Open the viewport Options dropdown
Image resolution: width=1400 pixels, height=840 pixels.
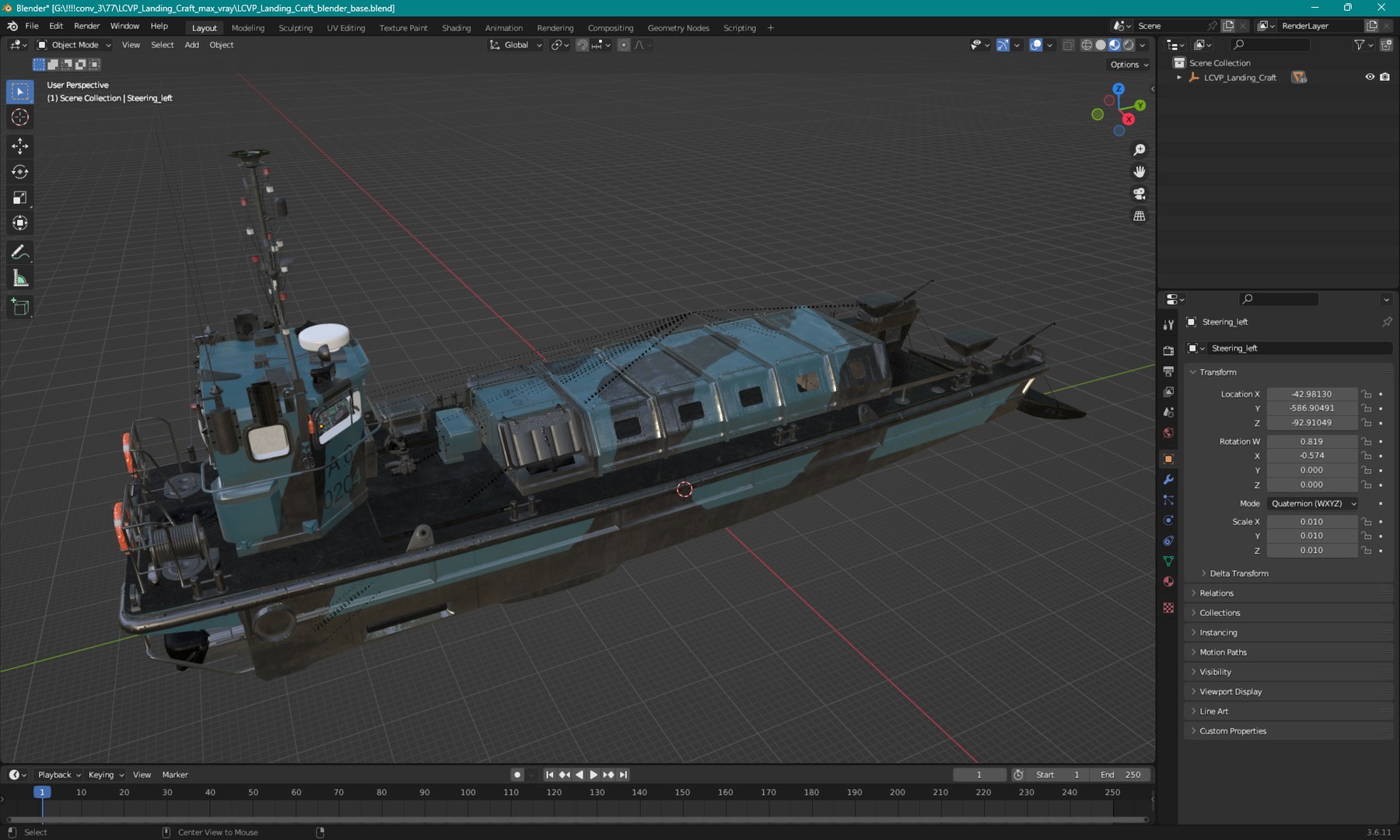tap(1129, 65)
